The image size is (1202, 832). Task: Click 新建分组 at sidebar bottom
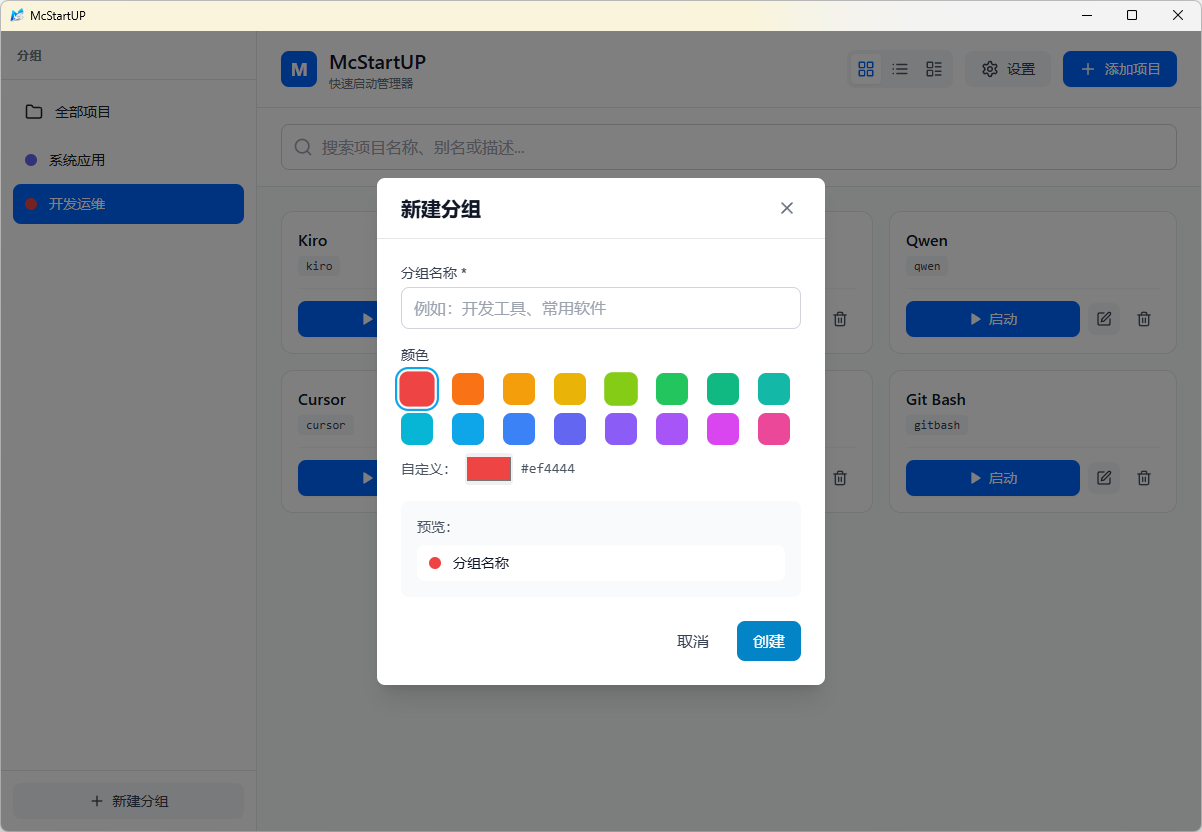pyautogui.click(x=128, y=801)
